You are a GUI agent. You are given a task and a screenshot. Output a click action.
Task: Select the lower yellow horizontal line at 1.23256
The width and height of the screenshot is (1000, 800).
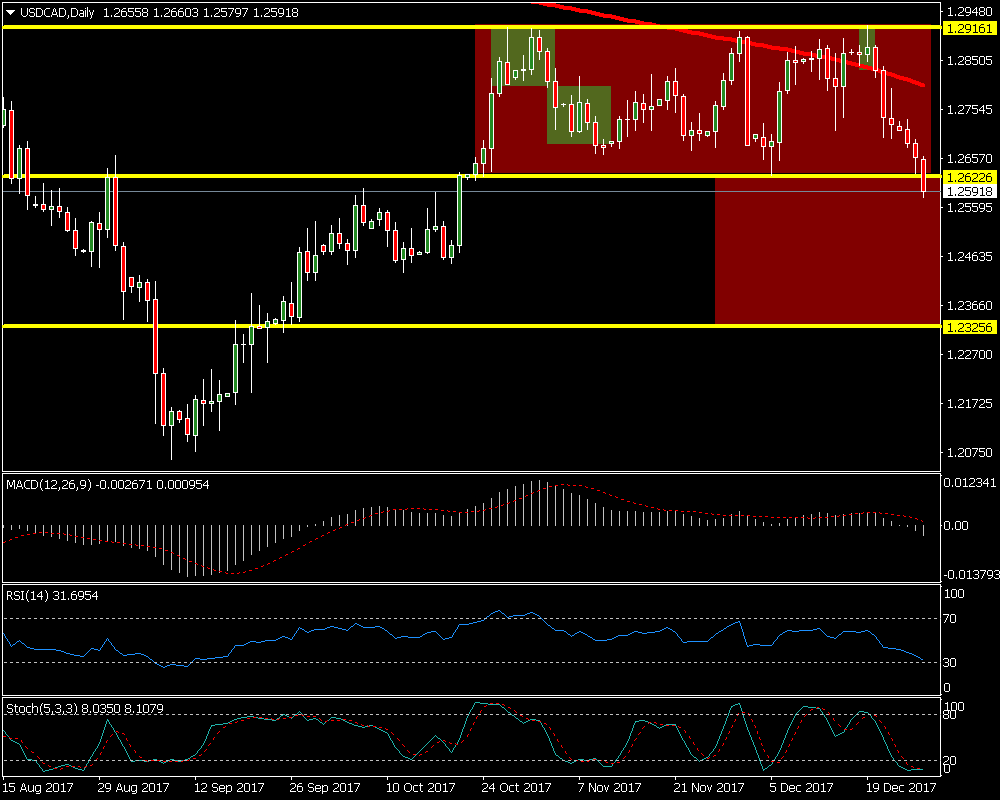(400, 326)
